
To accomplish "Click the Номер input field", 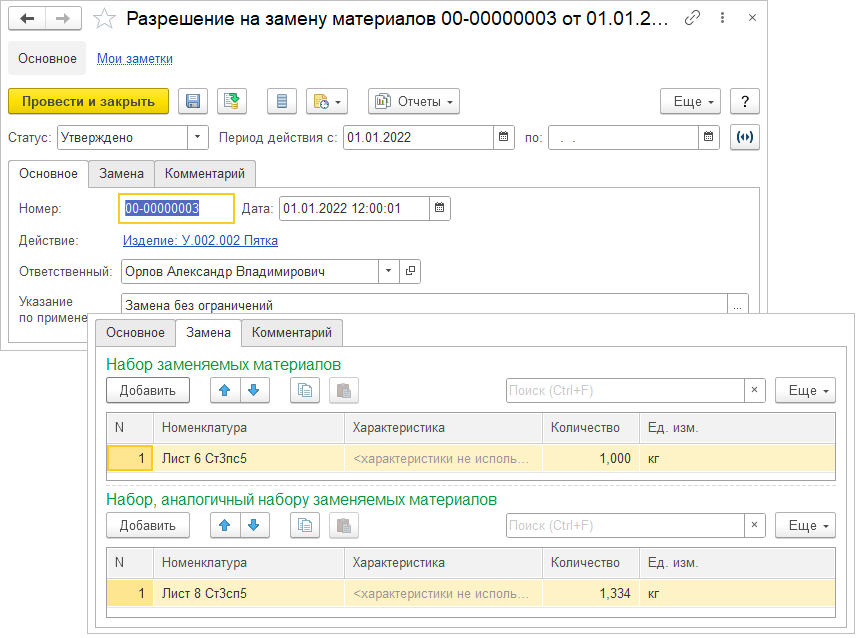I will (x=176, y=208).
